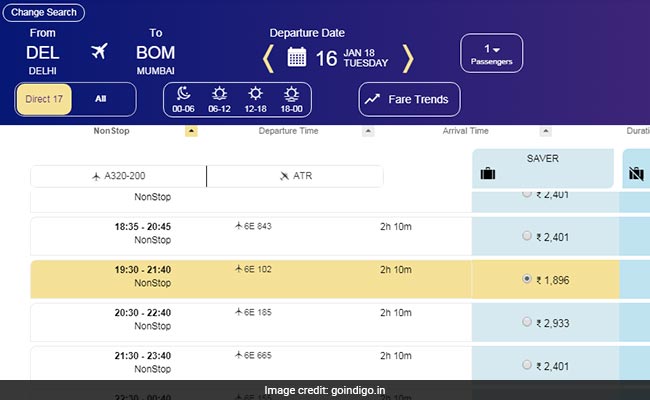Open Fare Trends
This screenshot has height=400, width=650.
click(x=410, y=99)
